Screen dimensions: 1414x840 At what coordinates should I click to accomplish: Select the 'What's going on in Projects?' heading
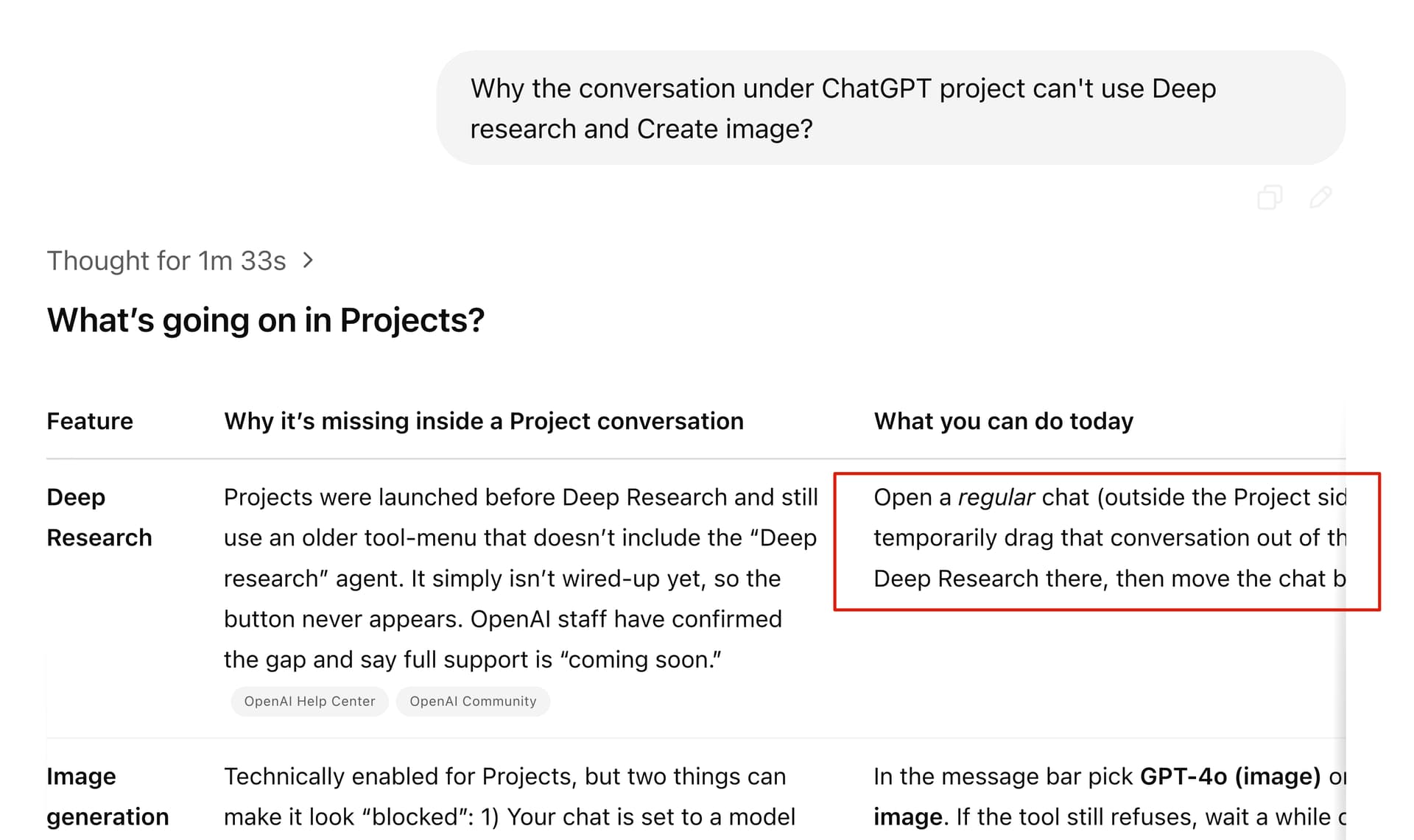266,320
